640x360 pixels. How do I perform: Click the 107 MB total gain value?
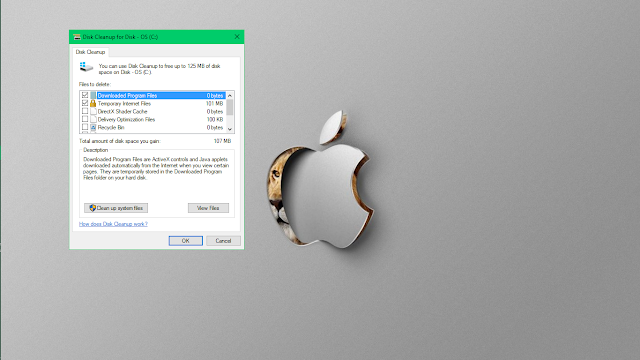coord(222,141)
